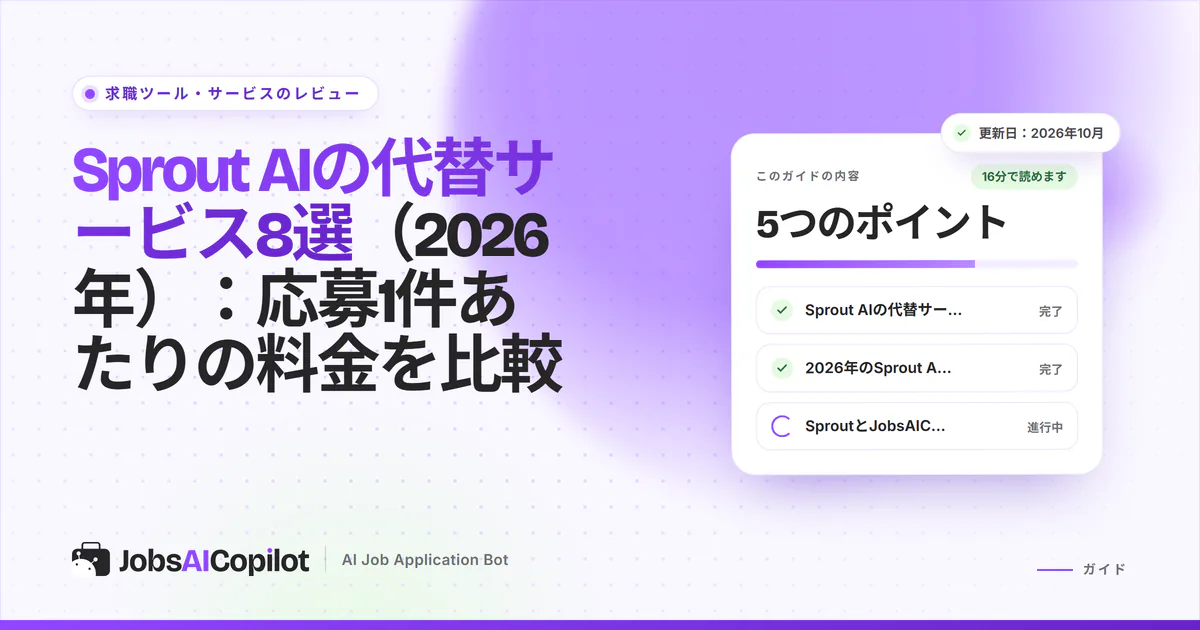This screenshot has height=630, width=1200.
Task: Click the loading spinner for 'SproutとJobsAIC…'
Action: [x=783, y=426]
